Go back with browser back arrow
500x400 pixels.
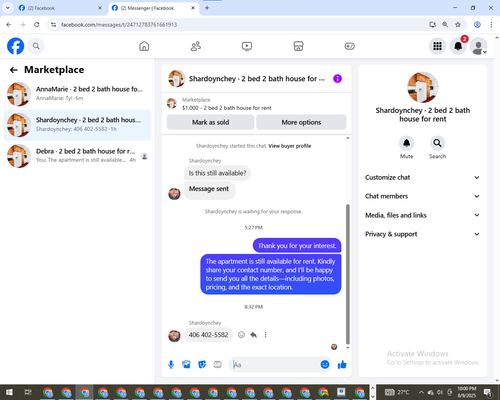coord(9,25)
